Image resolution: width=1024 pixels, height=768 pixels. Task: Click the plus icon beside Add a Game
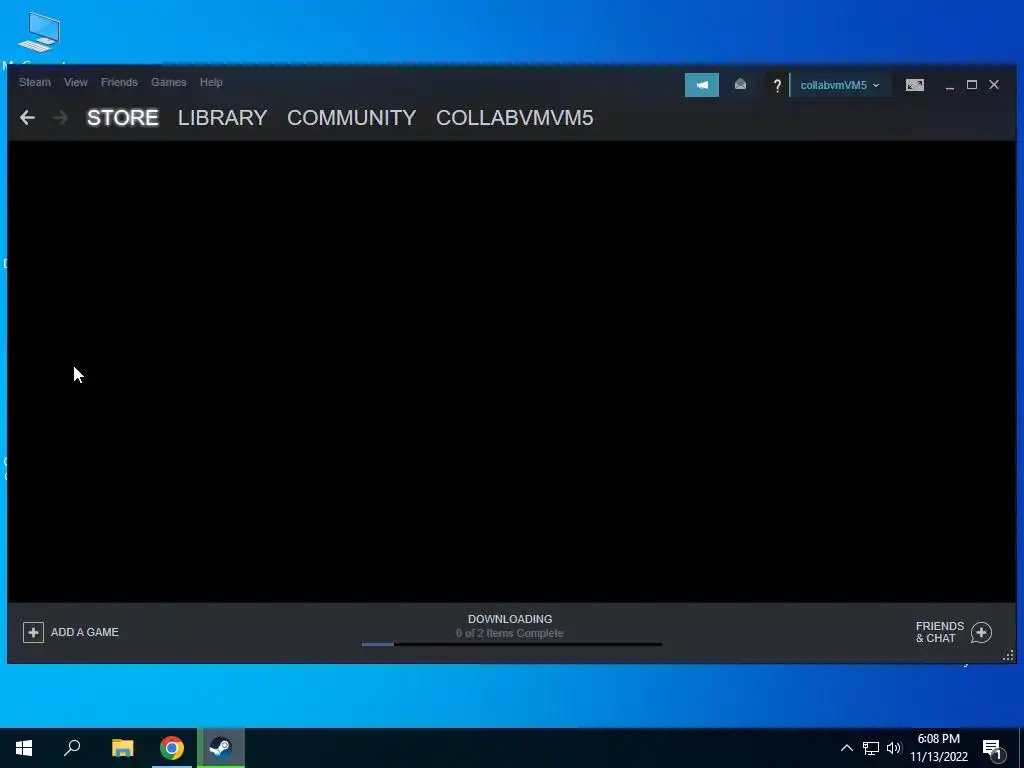(33, 632)
